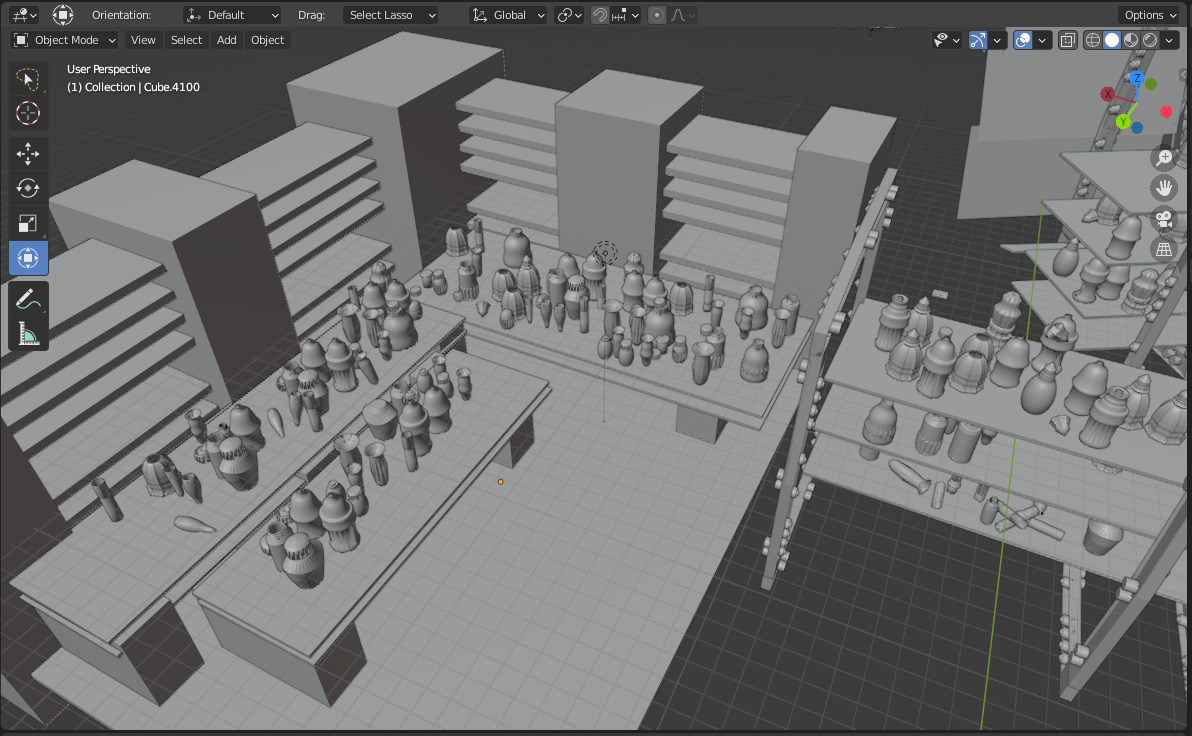
Task: Click '(1) Collection | Cube.4100' text
Action: (x=133, y=87)
